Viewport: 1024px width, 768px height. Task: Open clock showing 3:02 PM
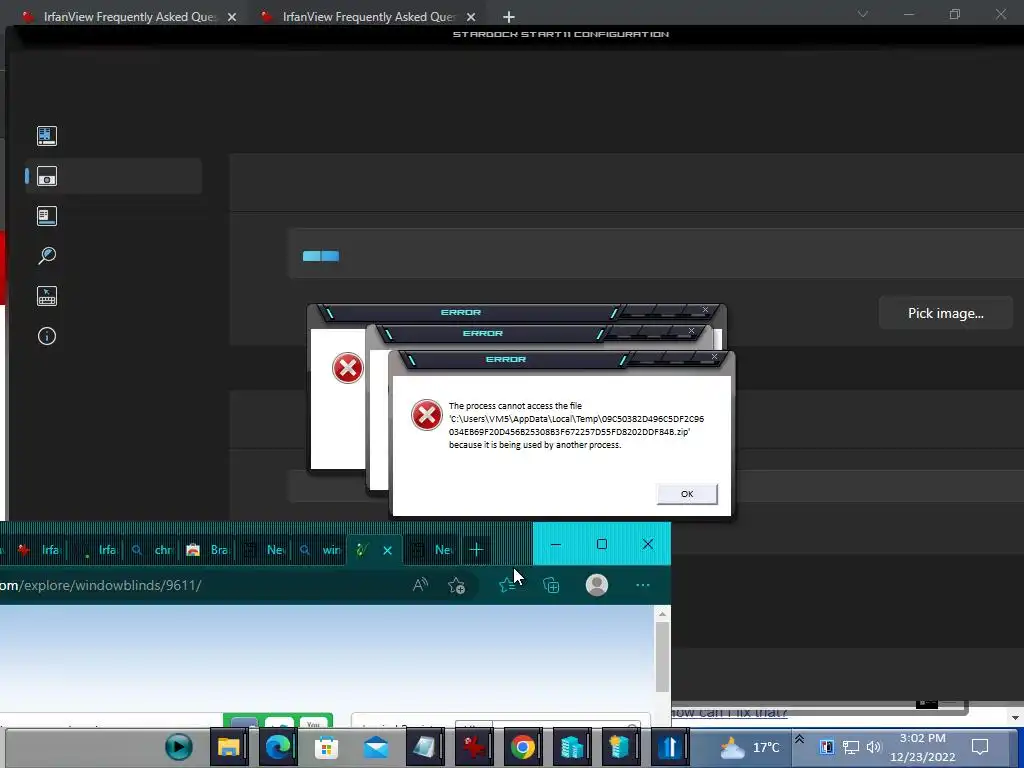[x=922, y=748]
